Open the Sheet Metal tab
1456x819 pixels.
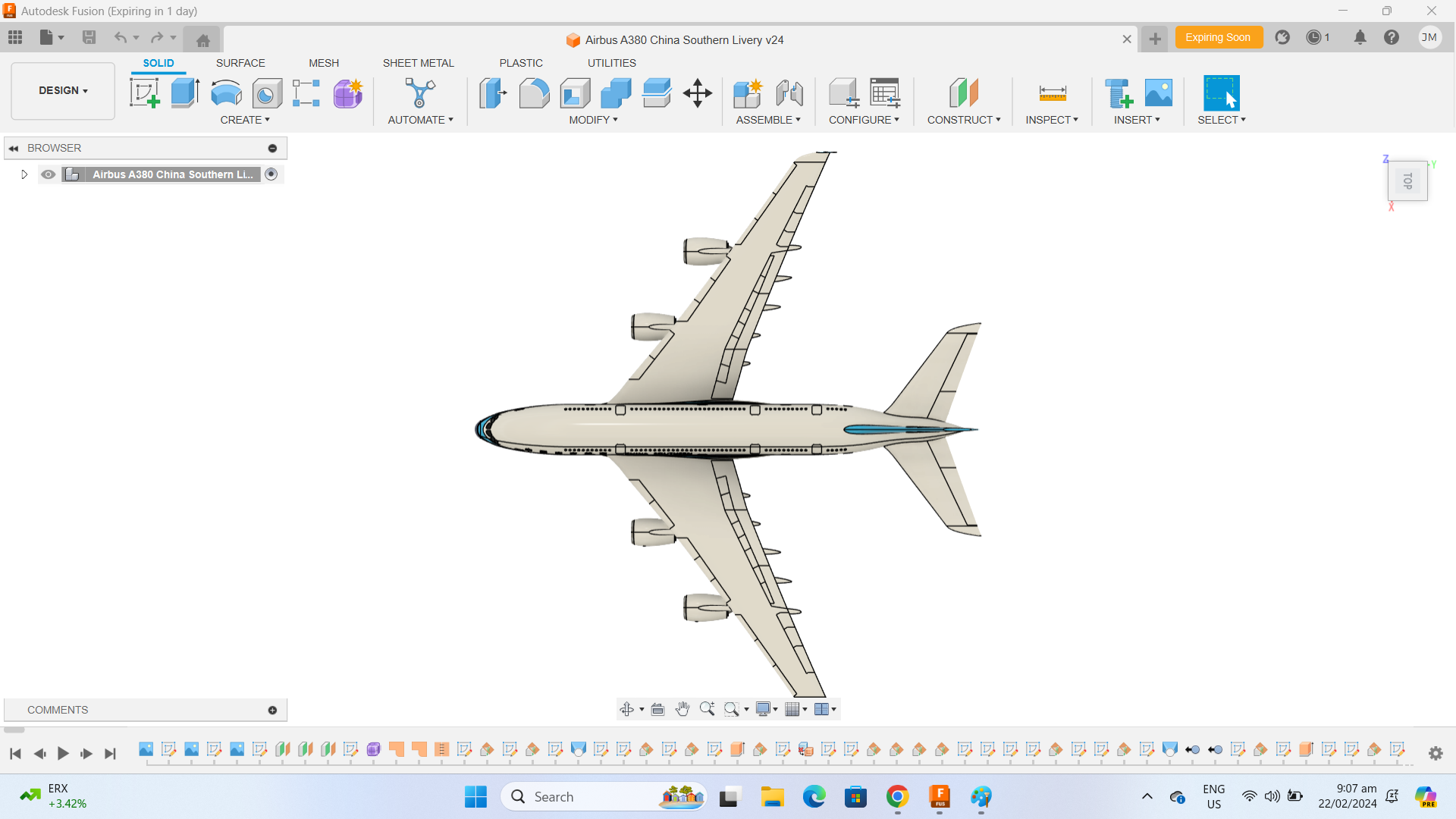[x=419, y=63]
